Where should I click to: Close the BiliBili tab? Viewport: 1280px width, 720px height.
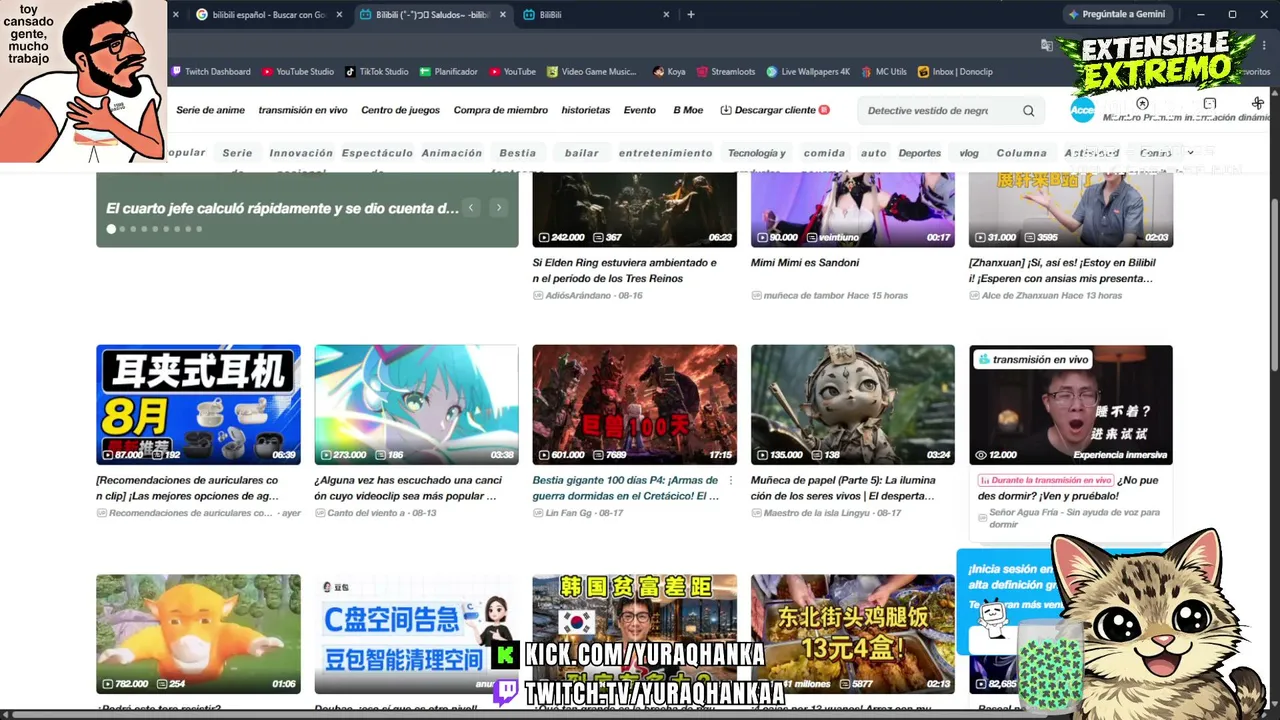pos(667,15)
